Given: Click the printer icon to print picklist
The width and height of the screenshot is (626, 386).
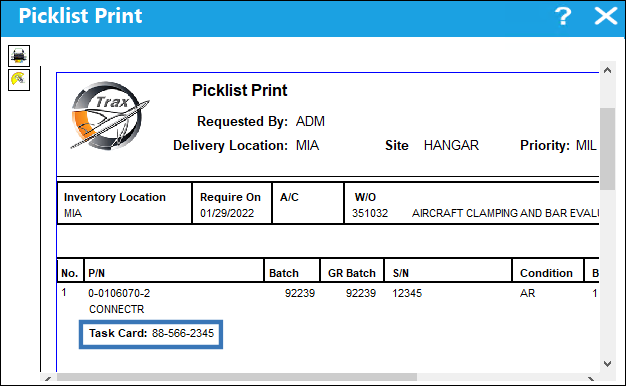Looking at the screenshot, I should (x=19, y=56).
